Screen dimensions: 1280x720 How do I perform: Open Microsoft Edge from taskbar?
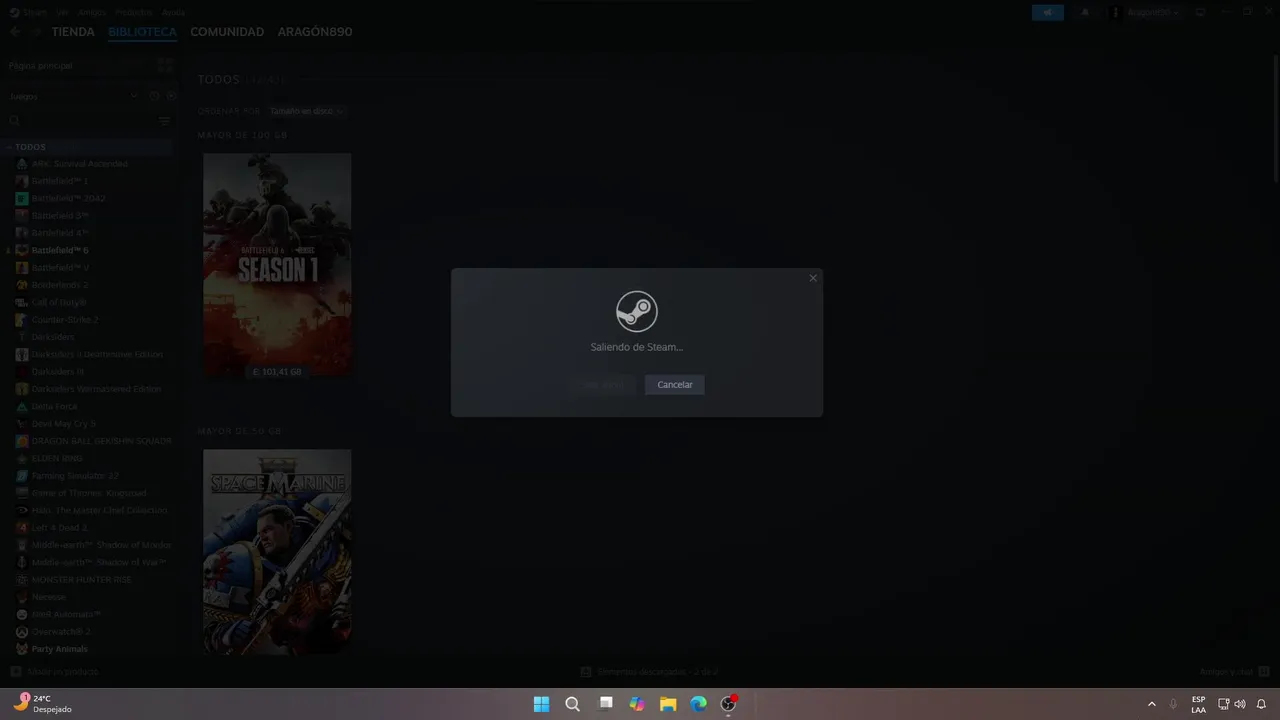tap(698, 704)
